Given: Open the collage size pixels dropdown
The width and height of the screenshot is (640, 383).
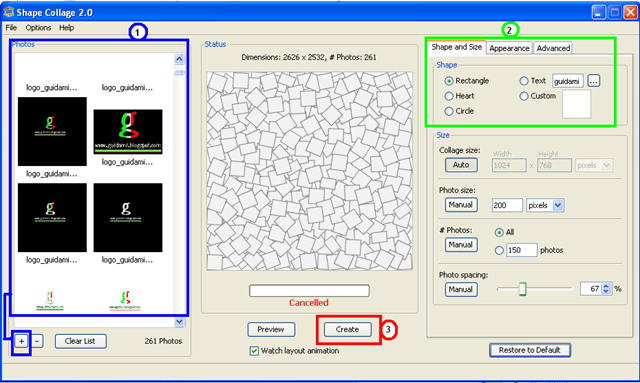Looking at the screenshot, I should pos(594,165).
